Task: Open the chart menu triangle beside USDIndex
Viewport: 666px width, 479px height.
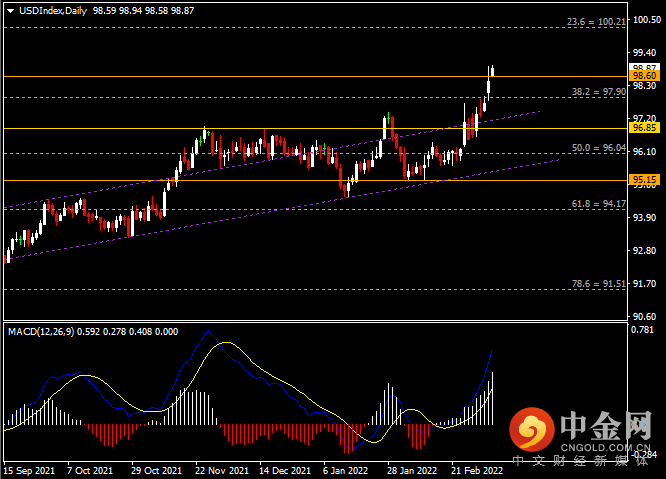Action: (11, 11)
